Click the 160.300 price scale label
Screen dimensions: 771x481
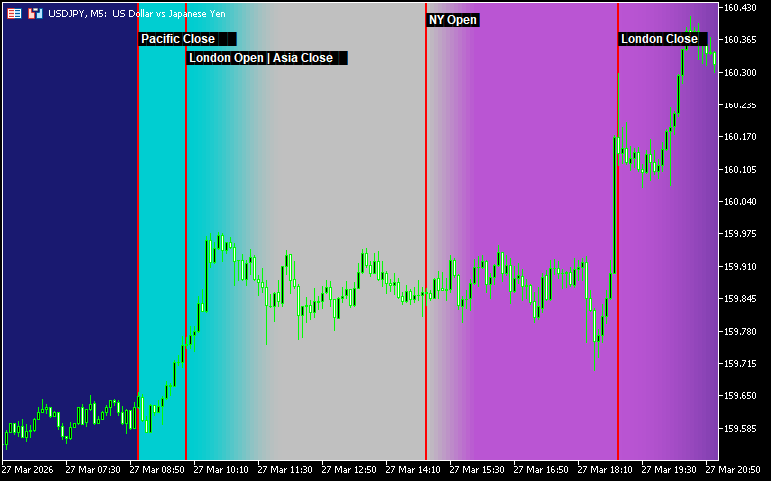(741, 73)
